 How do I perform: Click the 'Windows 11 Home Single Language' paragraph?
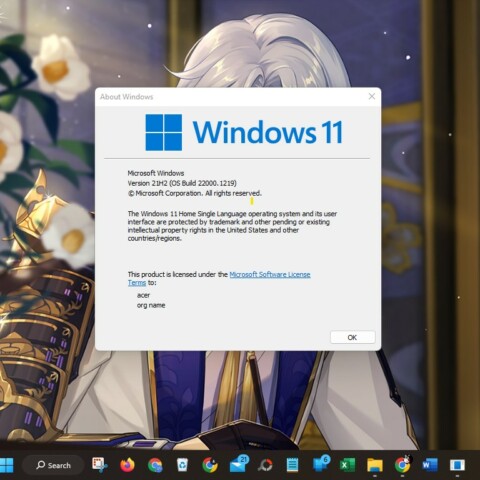tap(232, 226)
